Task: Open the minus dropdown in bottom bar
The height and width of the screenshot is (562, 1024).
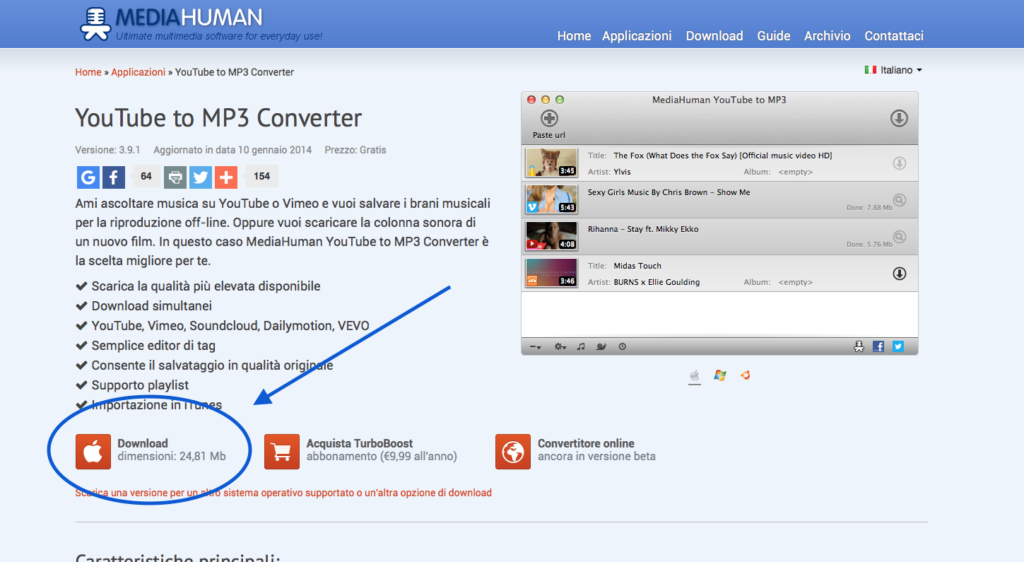Action: (x=535, y=347)
